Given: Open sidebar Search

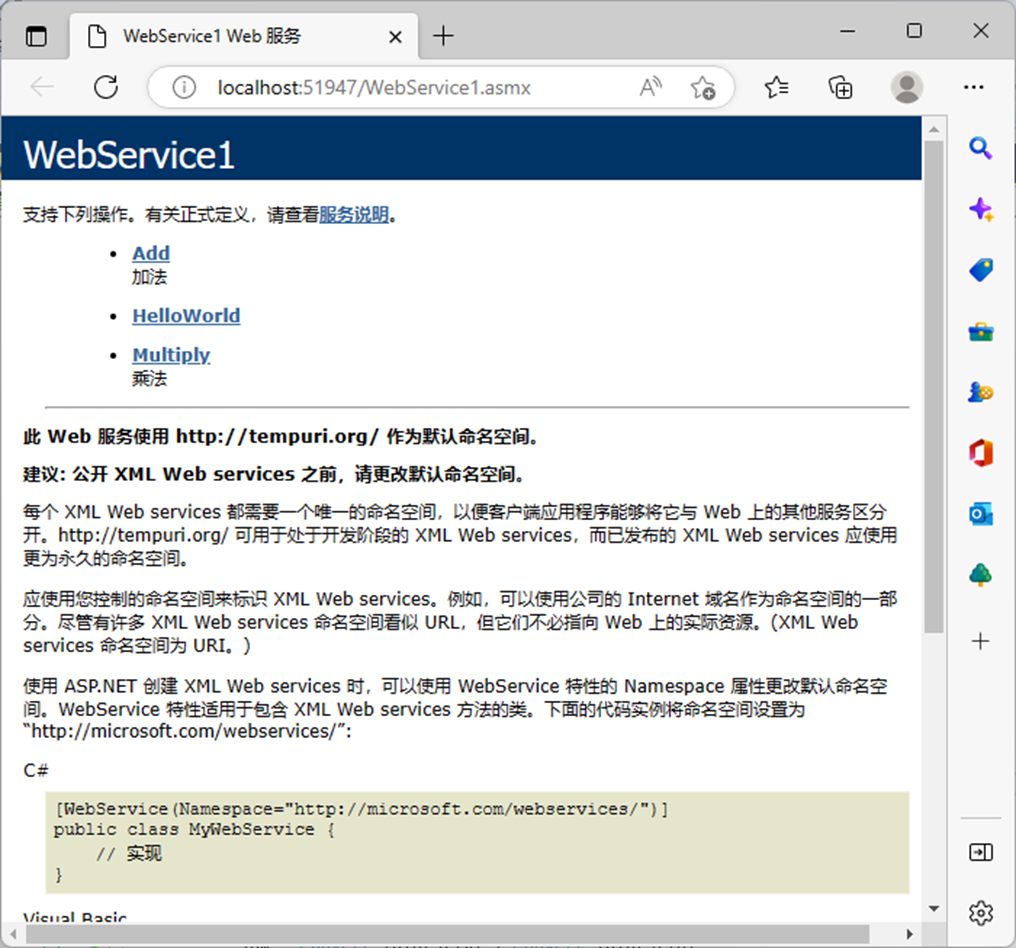Looking at the screenshot, I should [x=980, y=148].
